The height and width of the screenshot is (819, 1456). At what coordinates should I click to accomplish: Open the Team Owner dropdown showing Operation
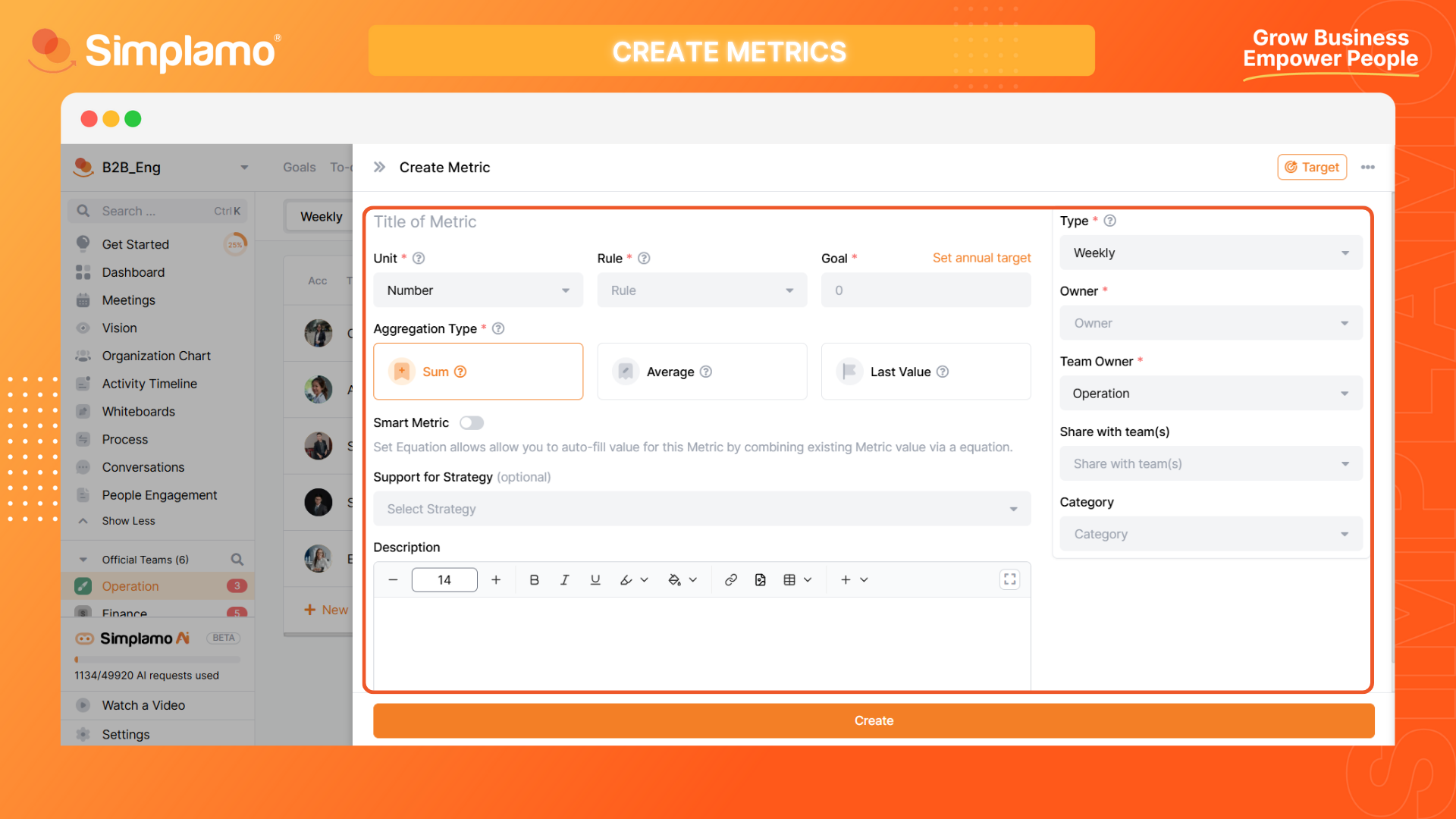(1211, 394)
